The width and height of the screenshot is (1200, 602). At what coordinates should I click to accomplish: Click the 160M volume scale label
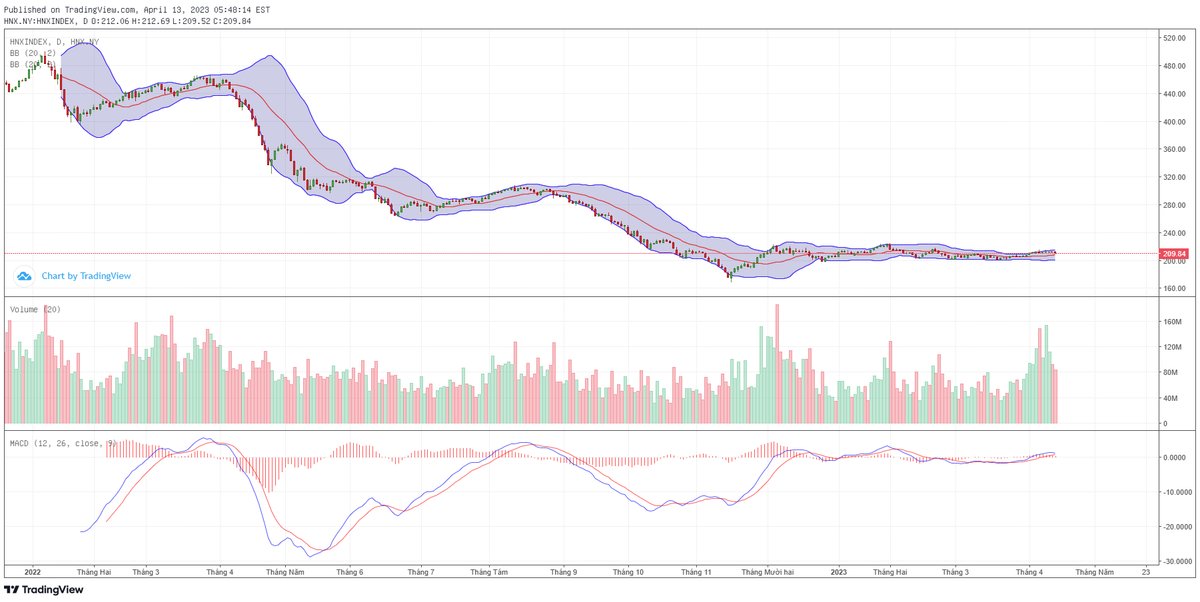(1172, 322)
